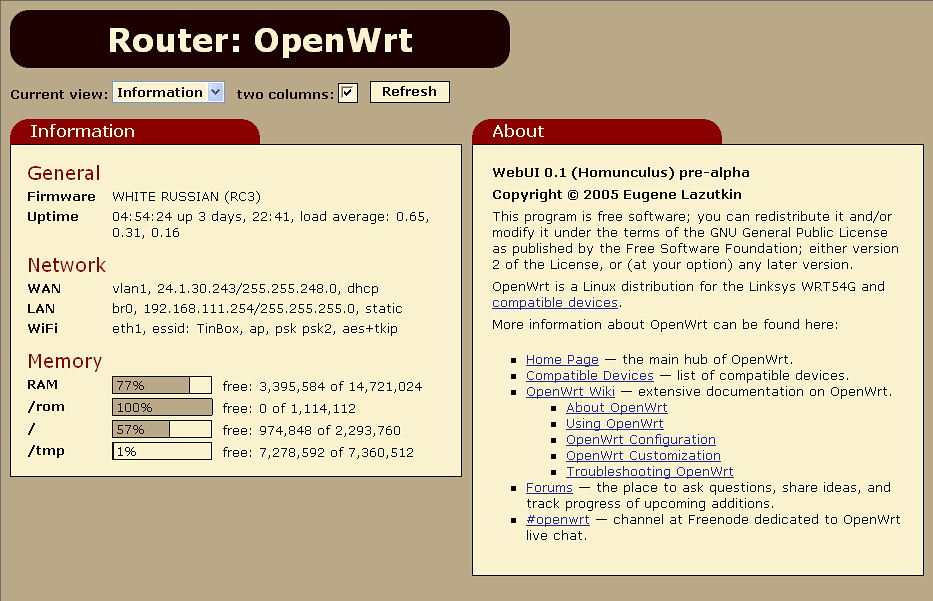Click the Memory section heading
The height and width of the screenshot is (601, 933).
pos(65,361)
